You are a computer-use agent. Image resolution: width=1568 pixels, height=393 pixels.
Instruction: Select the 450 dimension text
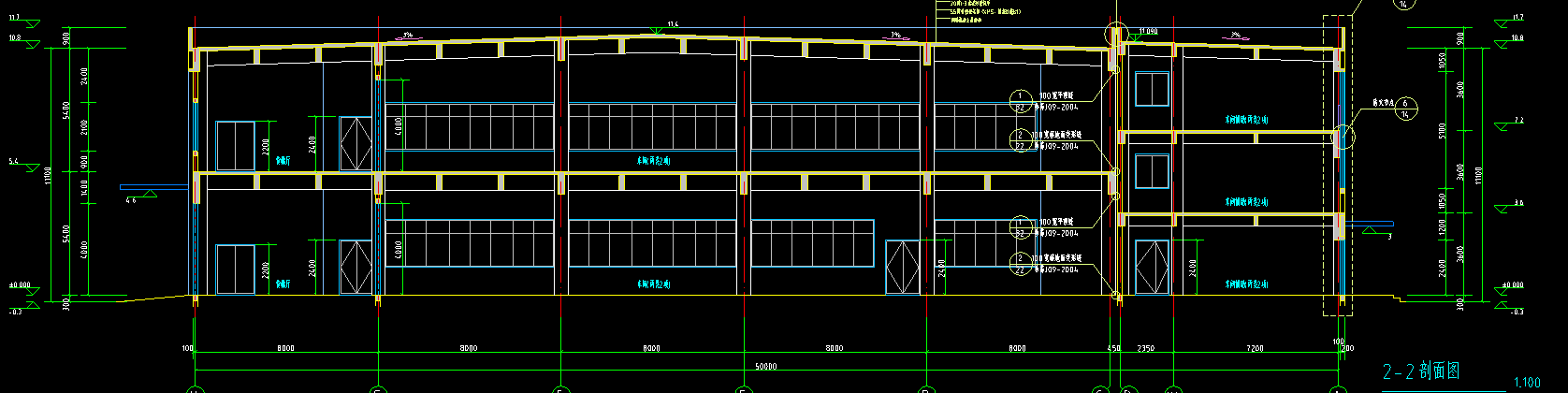click(1113, 348)
